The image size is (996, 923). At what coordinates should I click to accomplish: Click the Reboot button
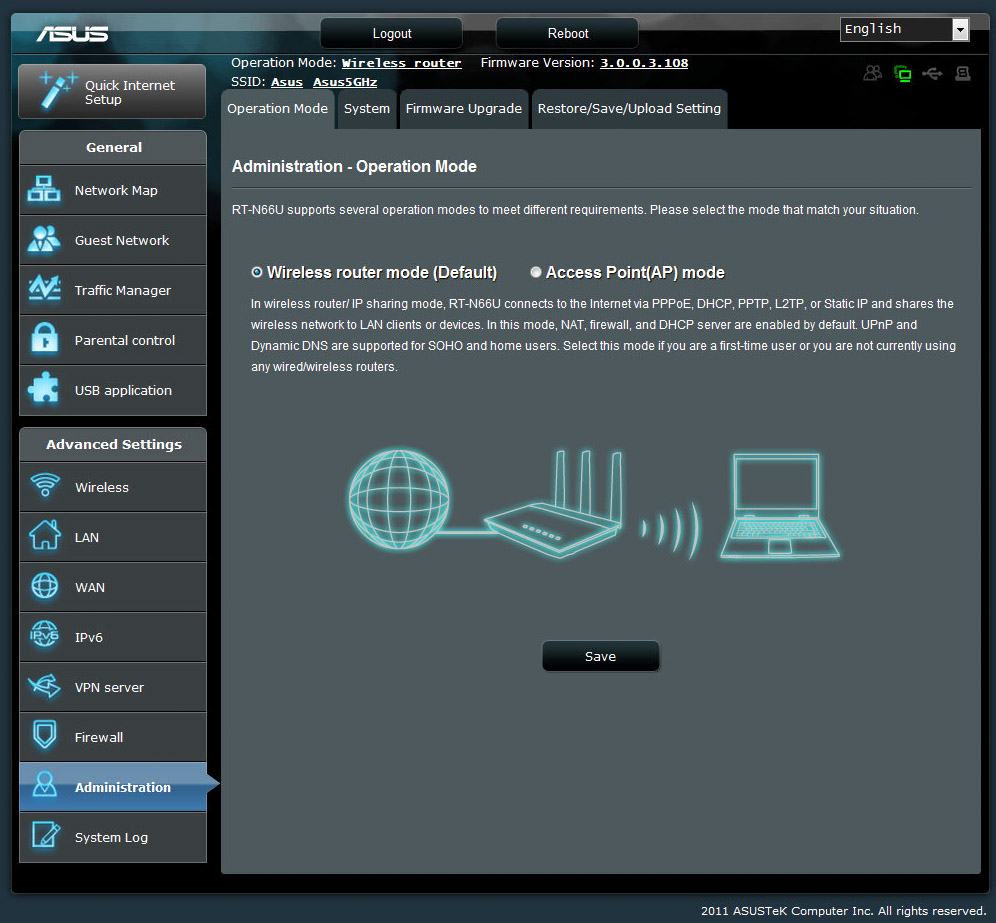pos(567,33)
